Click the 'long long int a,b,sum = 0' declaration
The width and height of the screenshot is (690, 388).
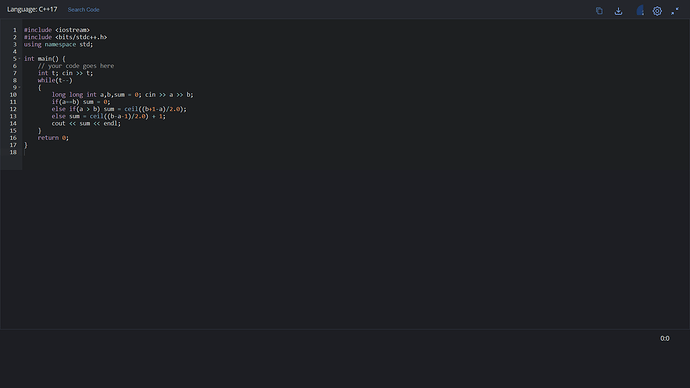coord(95,95)
